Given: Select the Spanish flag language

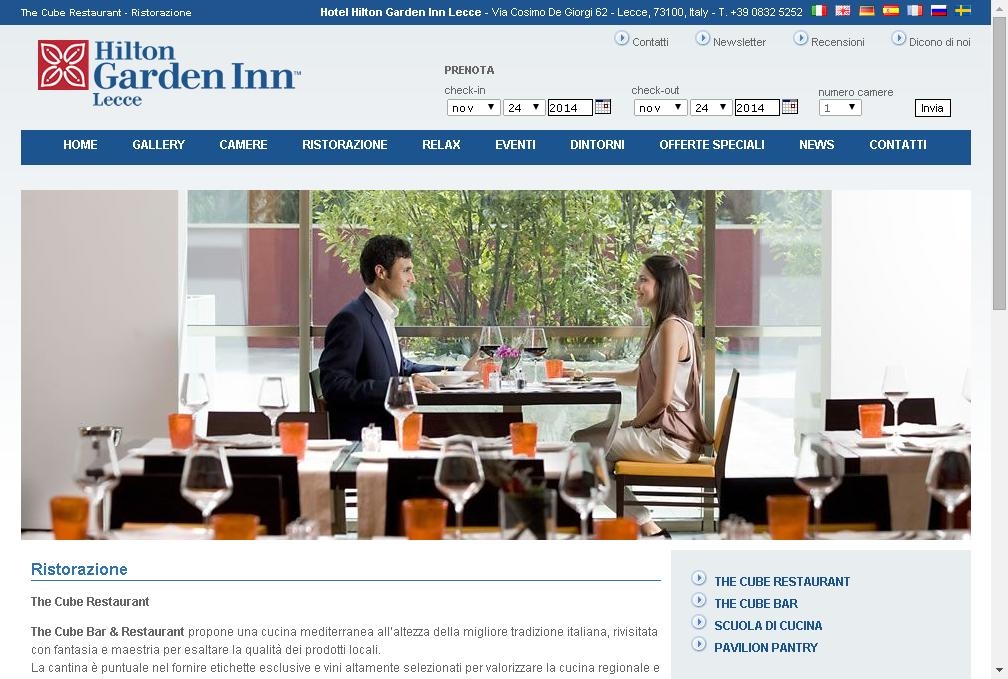Looking at the screenshot, I should coord(890,10).
